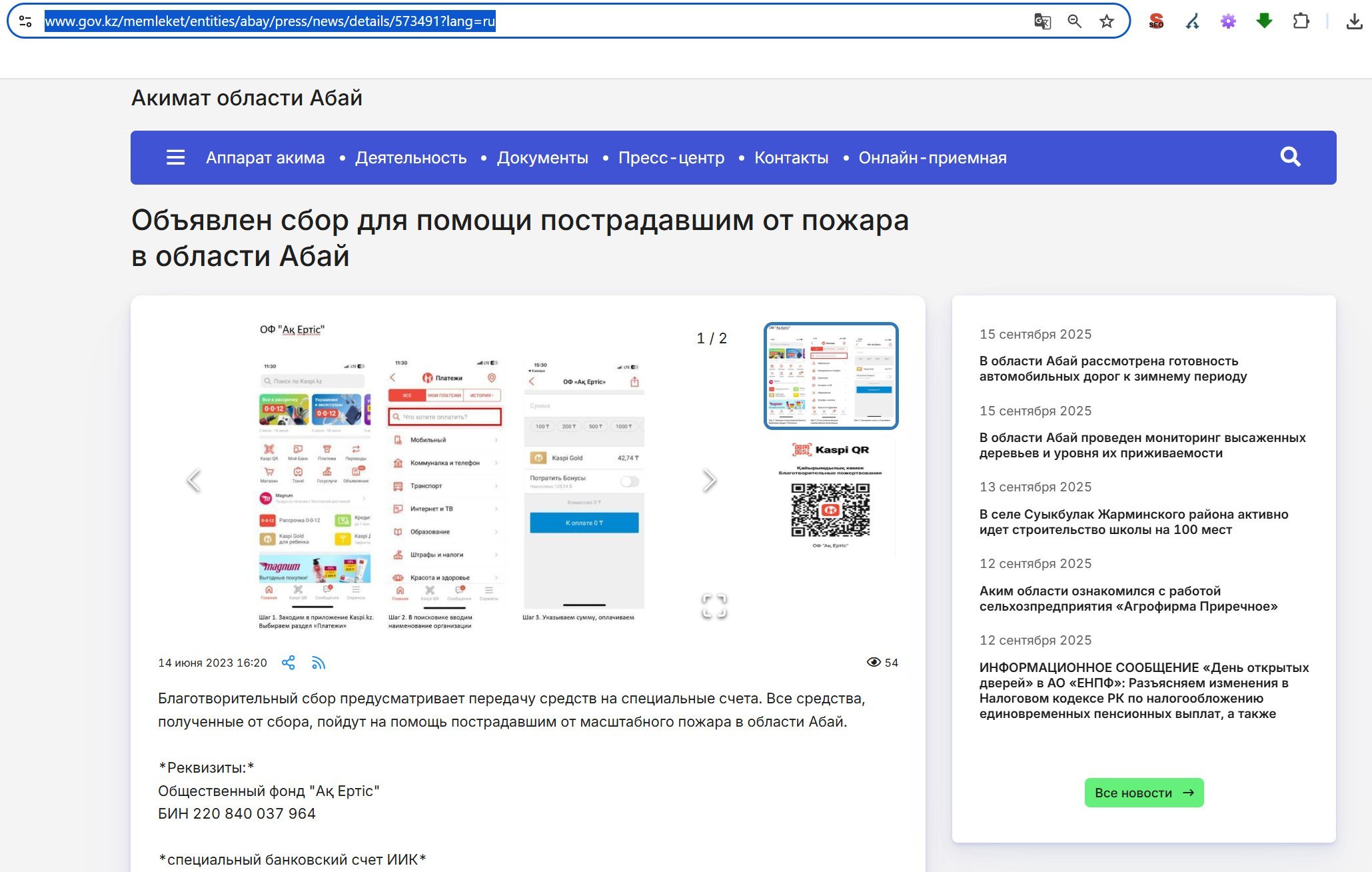Bookmark this page with the star icon

1107,21
